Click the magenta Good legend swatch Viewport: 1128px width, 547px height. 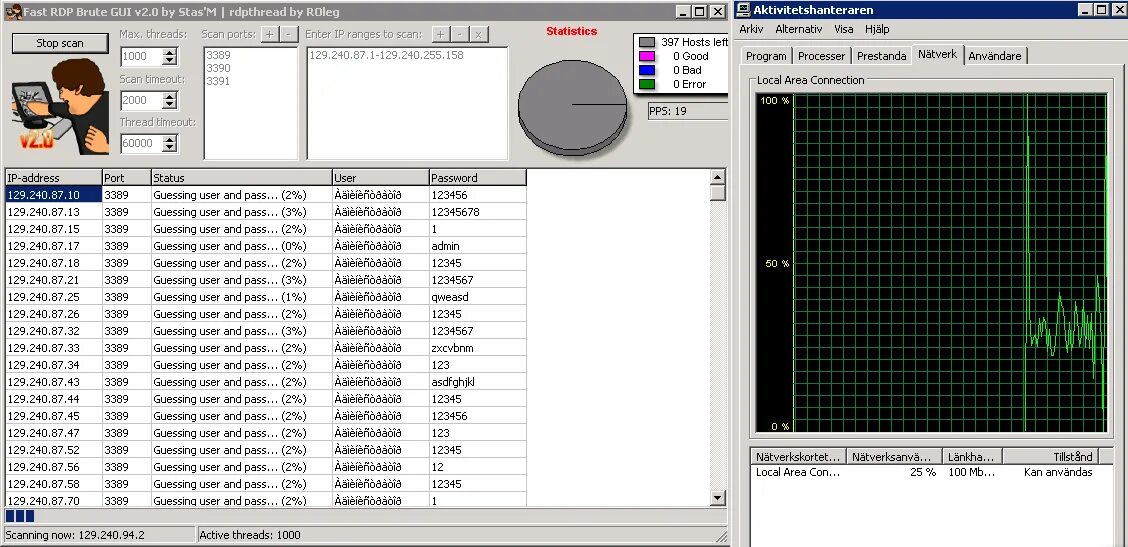point(647,56)
